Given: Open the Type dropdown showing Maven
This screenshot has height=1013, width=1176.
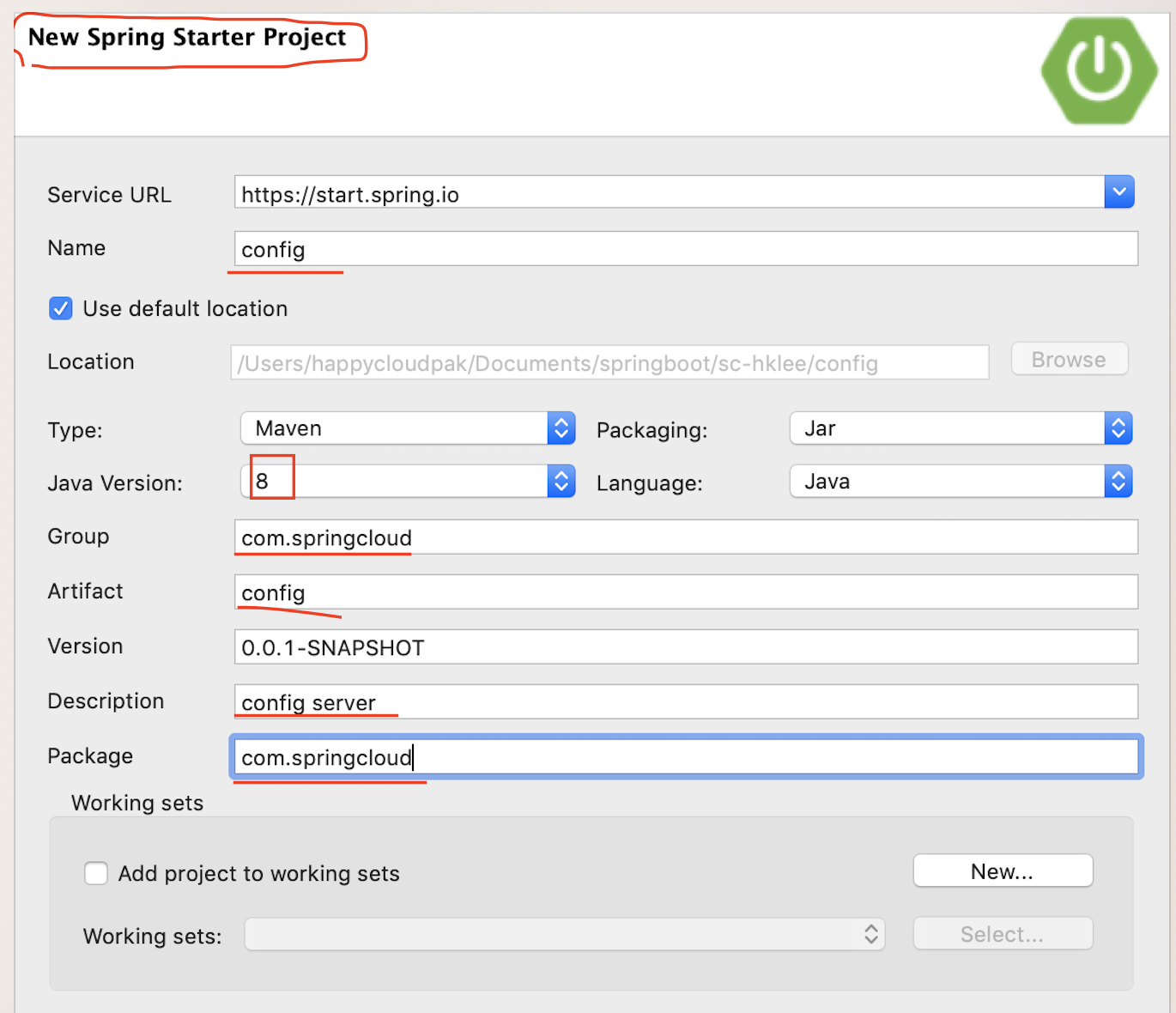Looking at the screenshot, I should pos(408,428).
